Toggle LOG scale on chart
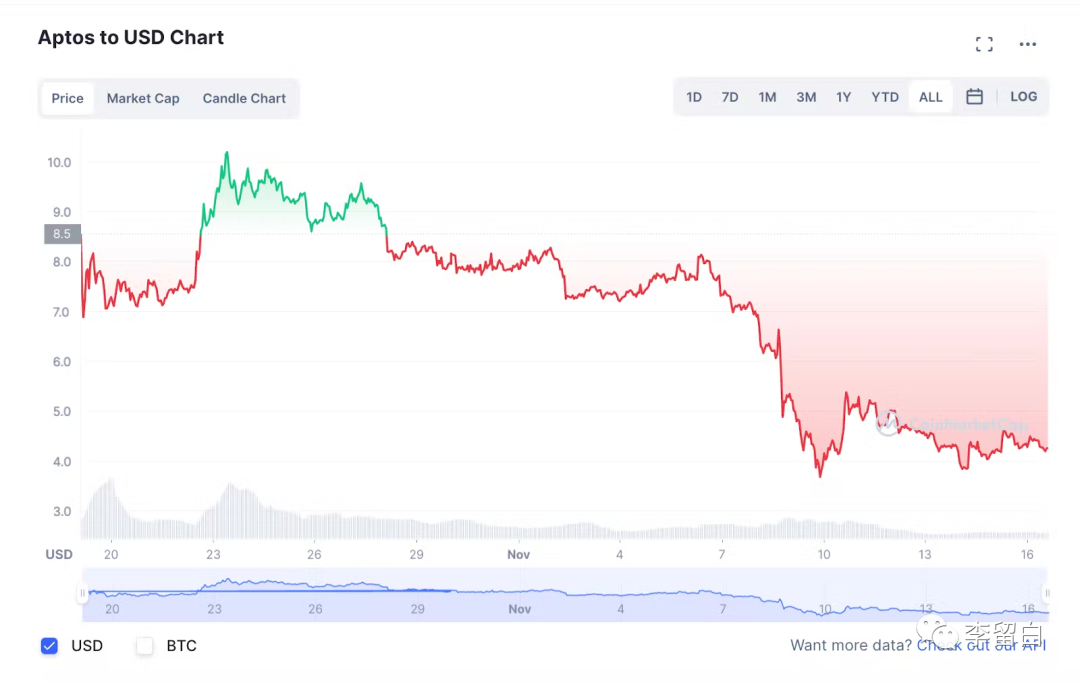Viewport: 1080px width, 682px height. (1023, 97)
